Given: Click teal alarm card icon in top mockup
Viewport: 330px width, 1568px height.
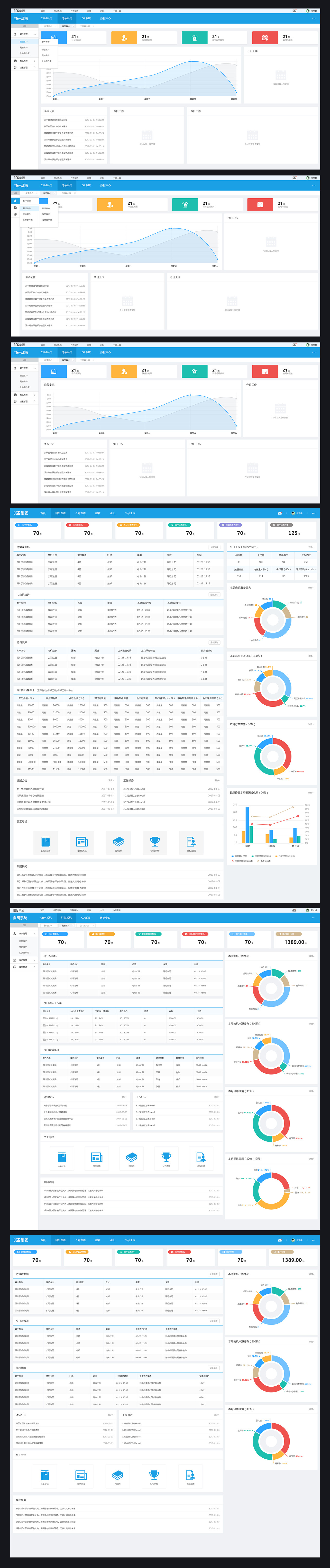Looking at the screenshot, I should [195, 38].
